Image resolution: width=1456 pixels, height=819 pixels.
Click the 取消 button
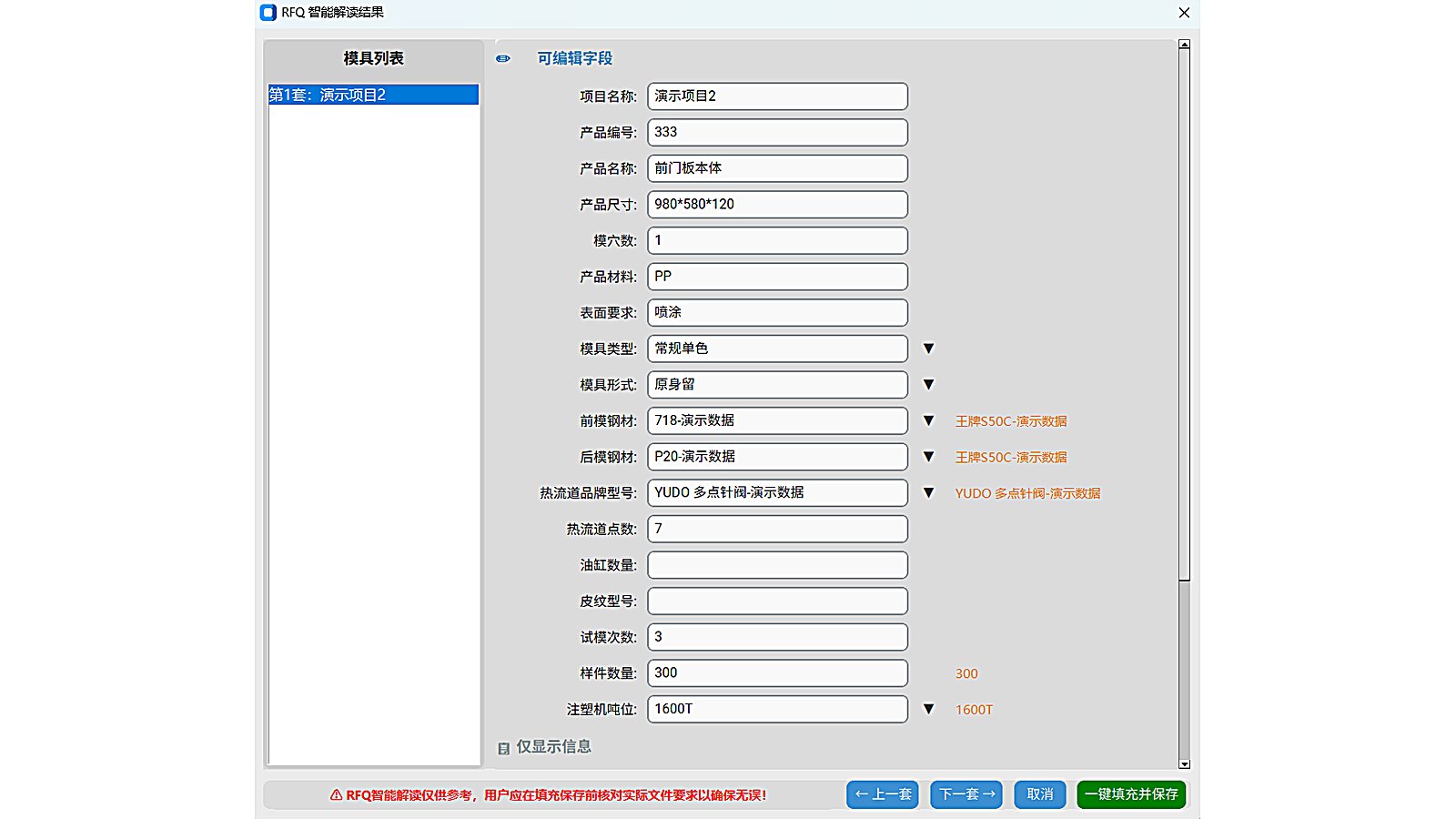(1040, 794)
